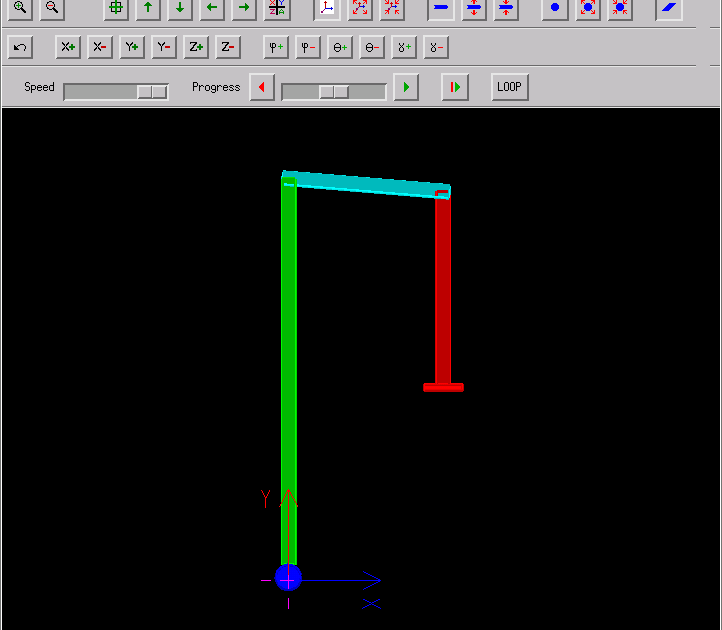Image resolution: width=722 pixels, height=630 pixels.
Task: Click the zoom out magnifier icon
Action: pos(52,7)
